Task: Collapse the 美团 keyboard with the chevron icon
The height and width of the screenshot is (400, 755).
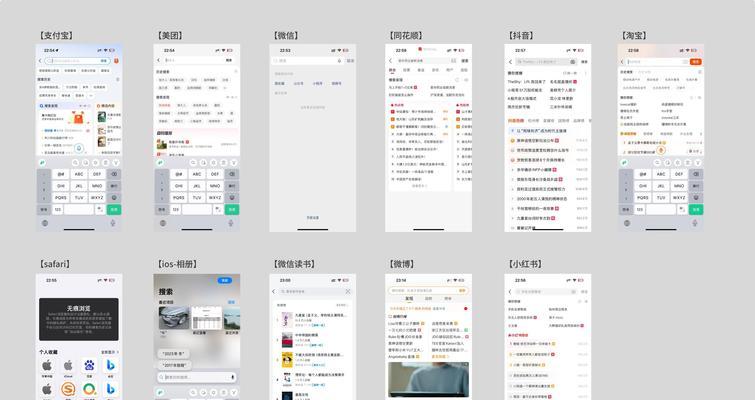Action: [x=234, y=163]
